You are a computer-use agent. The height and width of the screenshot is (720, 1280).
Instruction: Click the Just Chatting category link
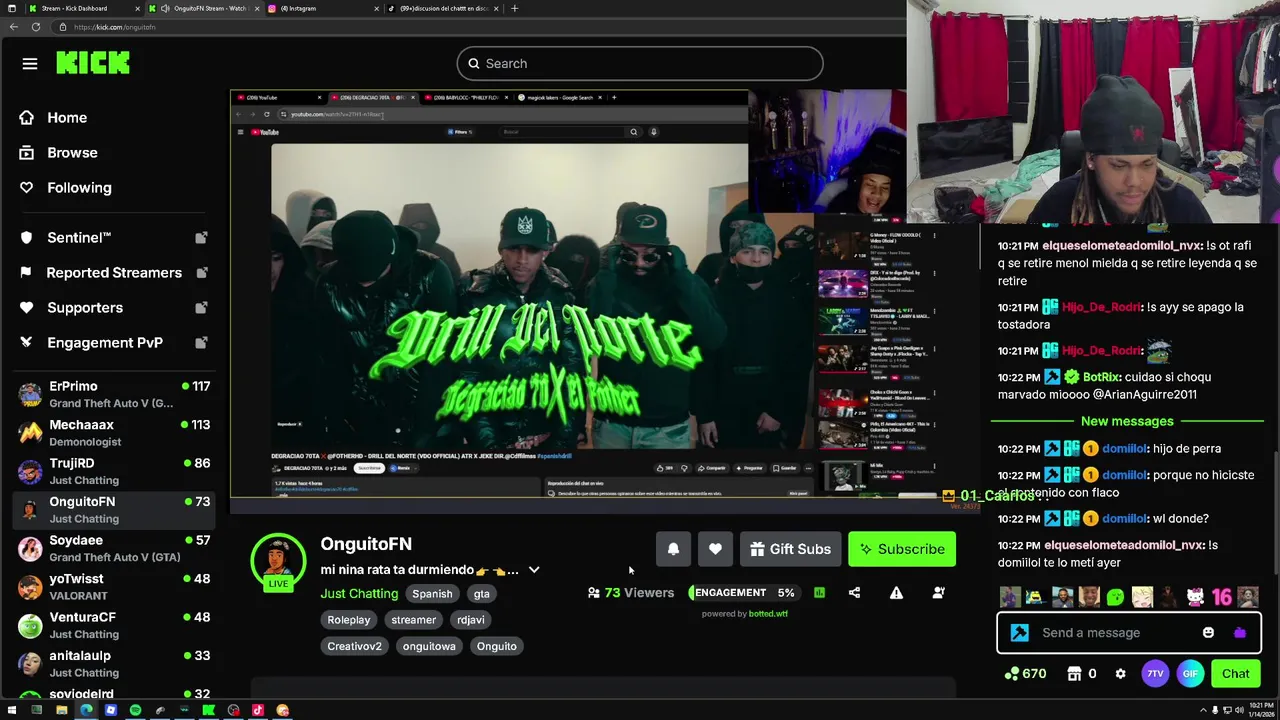click(x=359, y=594)
